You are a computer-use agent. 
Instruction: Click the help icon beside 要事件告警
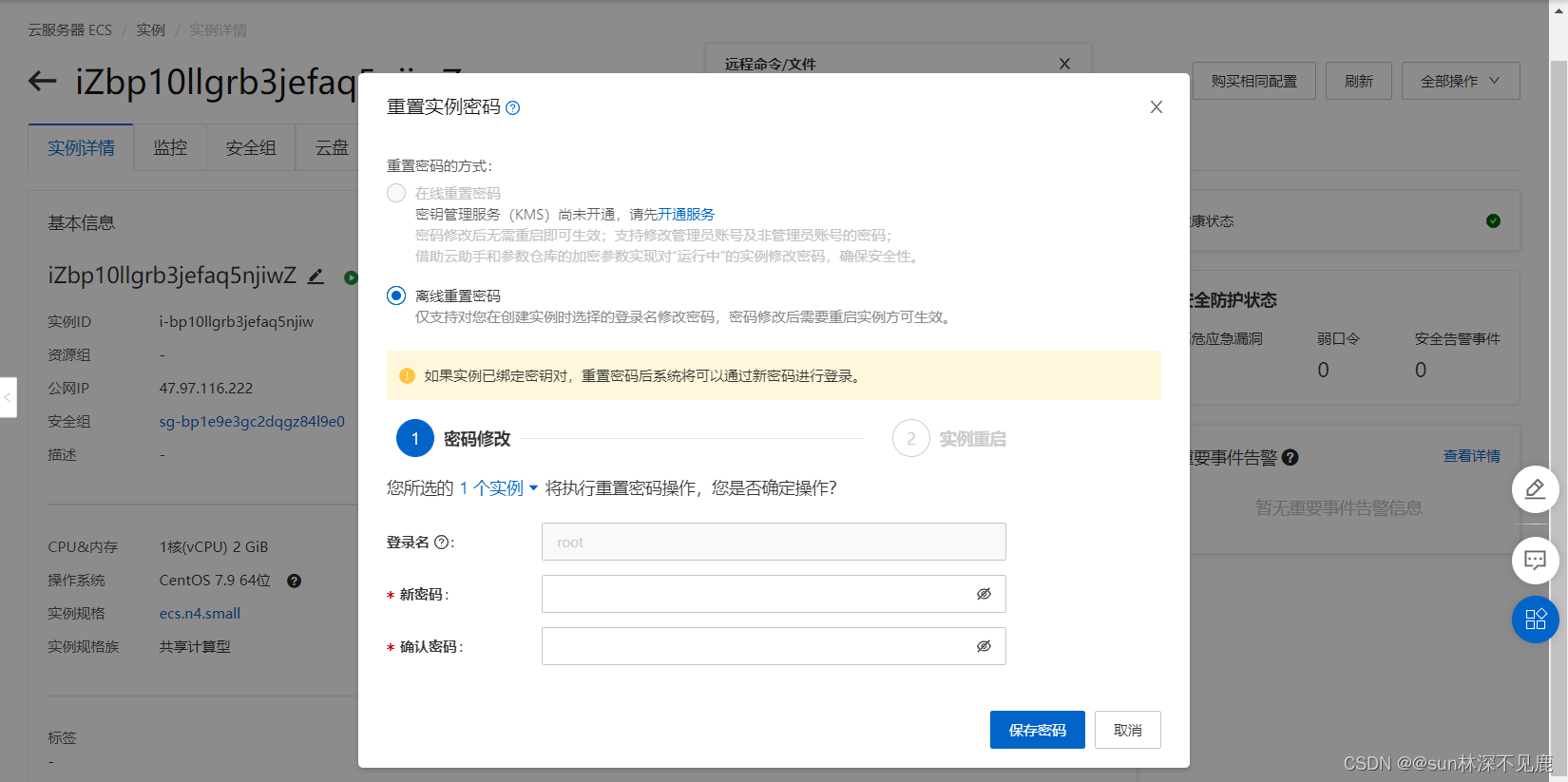pyautogui.click(x=1291, y=457)
